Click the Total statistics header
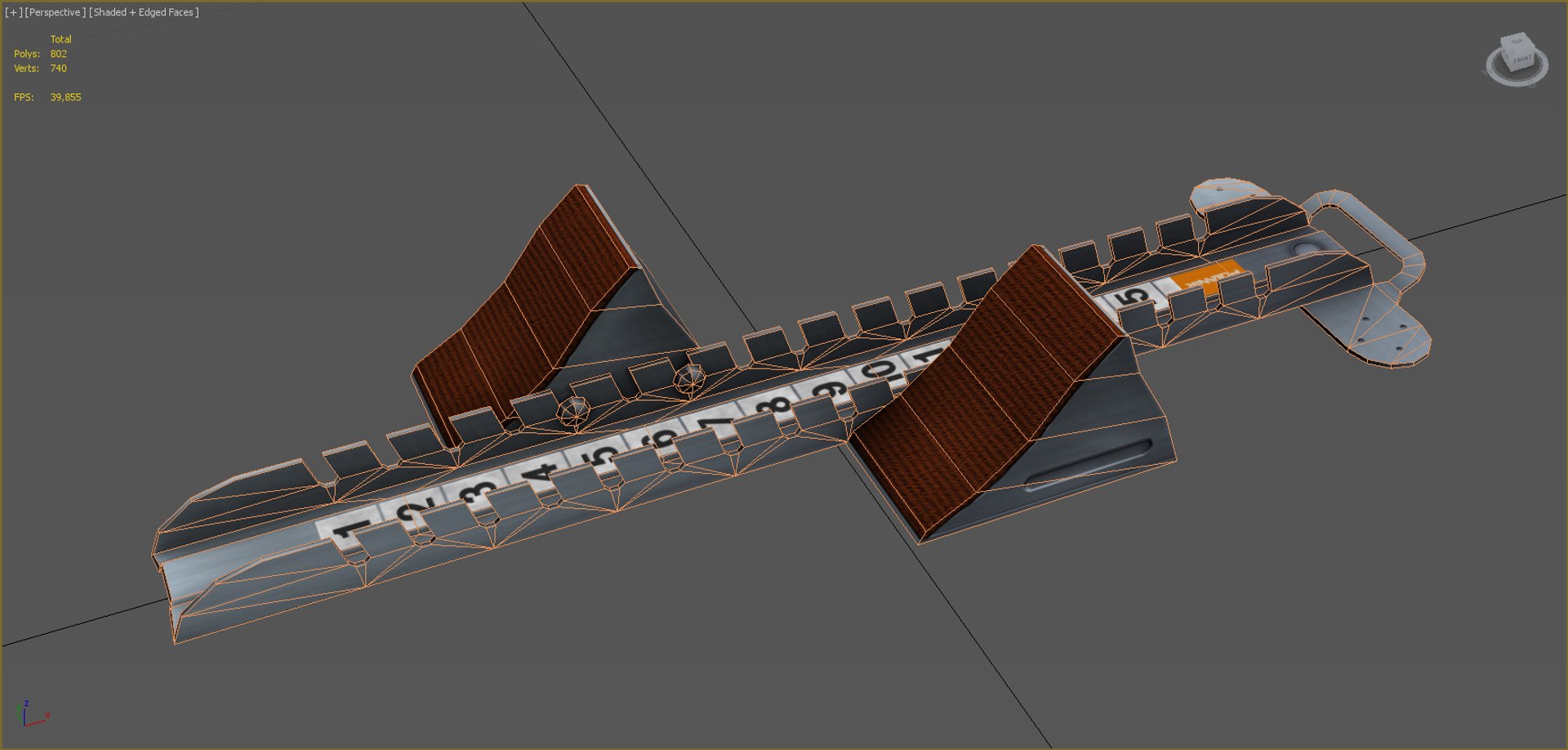Screen dimensions: 1568x750 tap(61, 39)
